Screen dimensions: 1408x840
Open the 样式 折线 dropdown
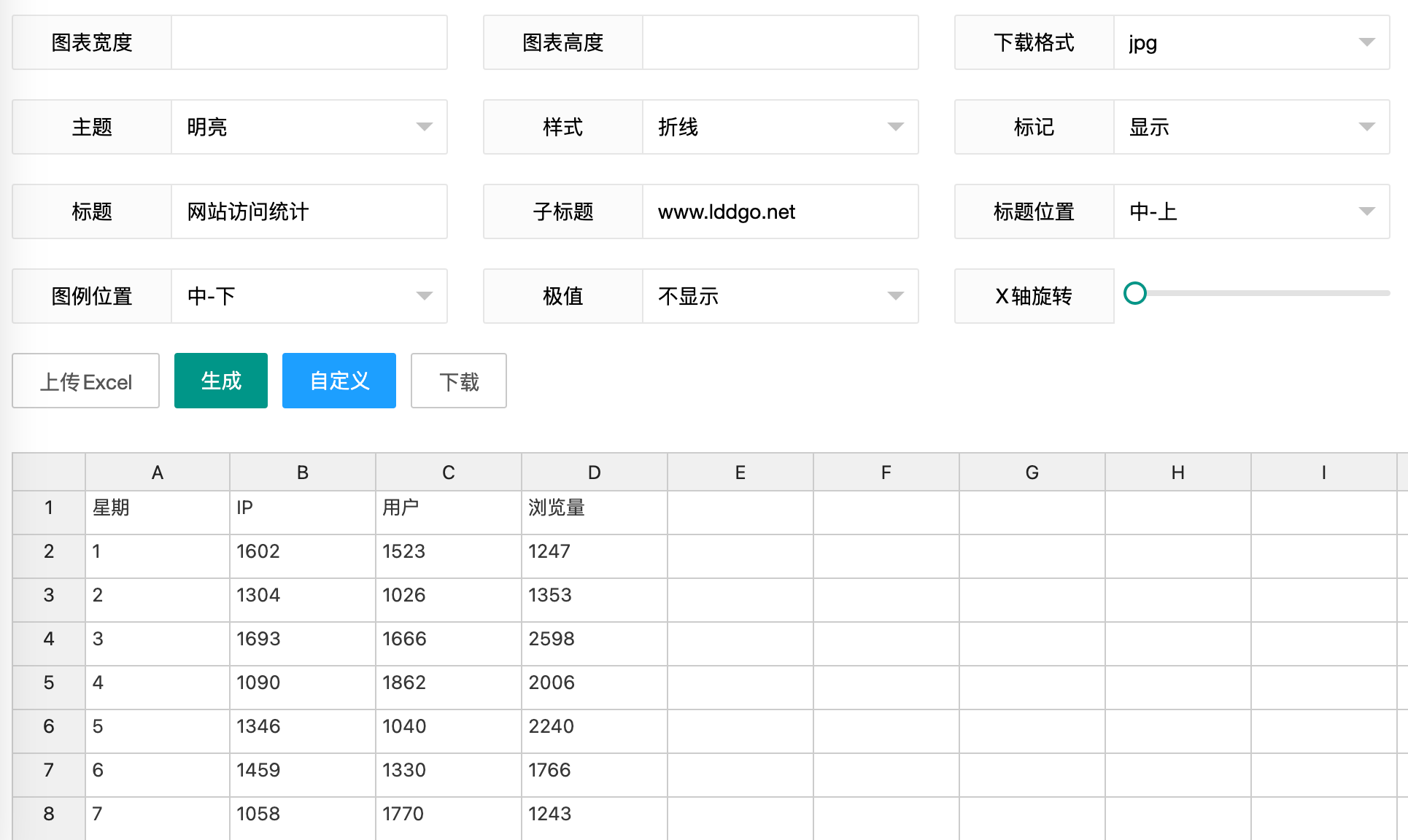(779, 127)
